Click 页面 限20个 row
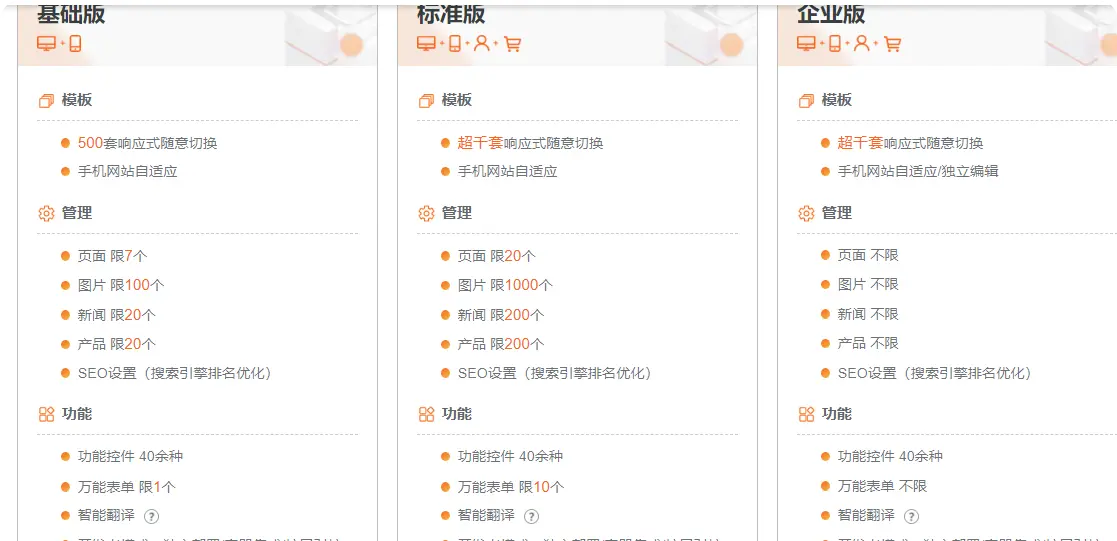 pyautogui.click(x=497, y=256)
